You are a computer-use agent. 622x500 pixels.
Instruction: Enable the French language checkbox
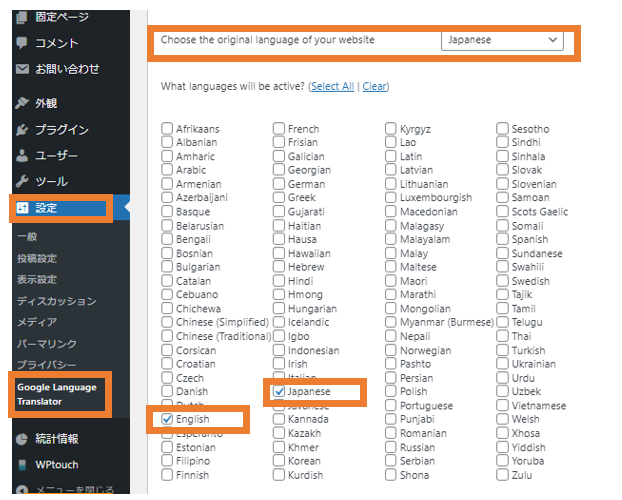click(x=279, y=129)
